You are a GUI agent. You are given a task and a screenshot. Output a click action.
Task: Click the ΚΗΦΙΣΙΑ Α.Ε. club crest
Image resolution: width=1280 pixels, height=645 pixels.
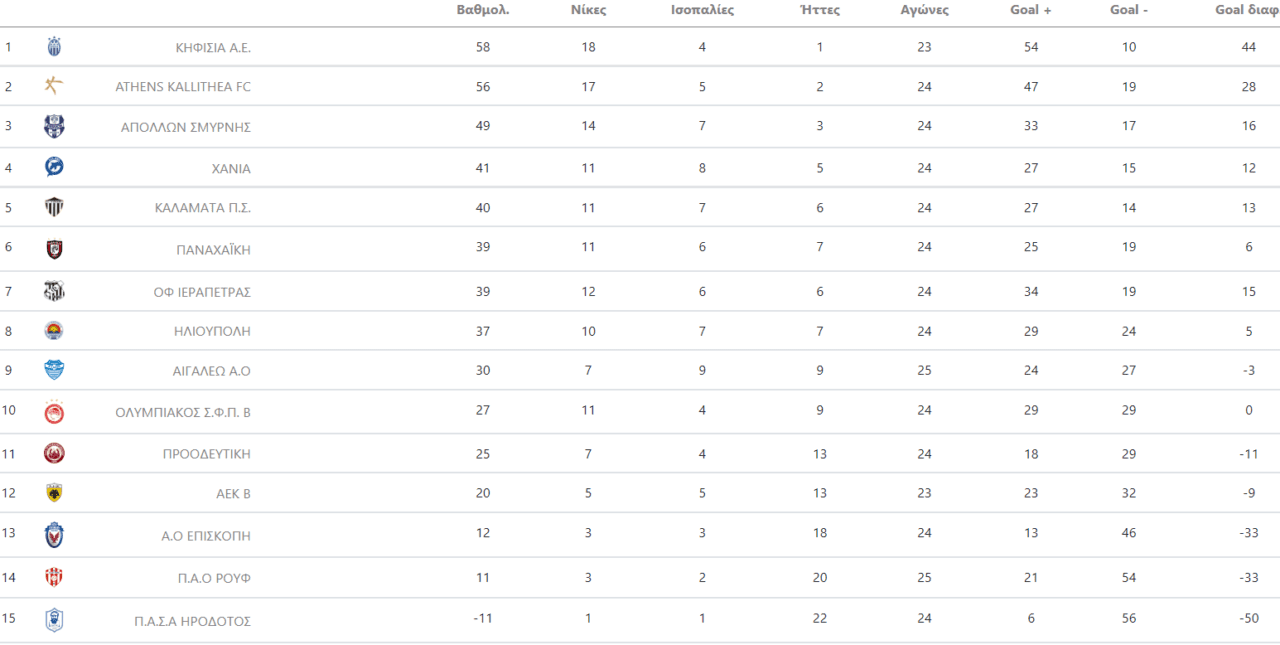click(x=54, y=47)
